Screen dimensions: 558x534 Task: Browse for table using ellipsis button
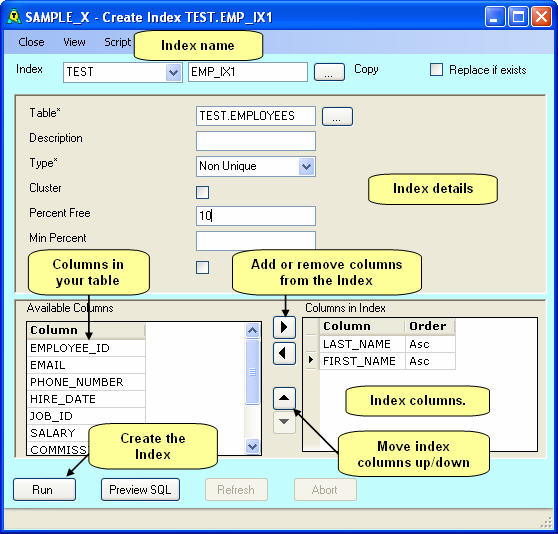pos(337,116)
